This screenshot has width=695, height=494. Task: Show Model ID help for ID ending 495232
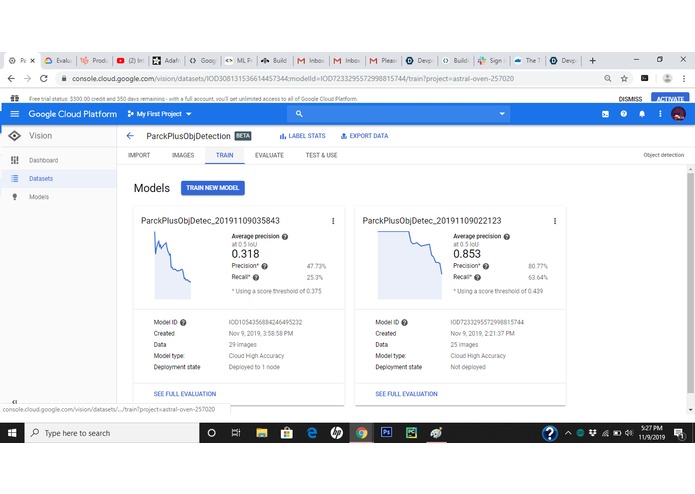183,323
